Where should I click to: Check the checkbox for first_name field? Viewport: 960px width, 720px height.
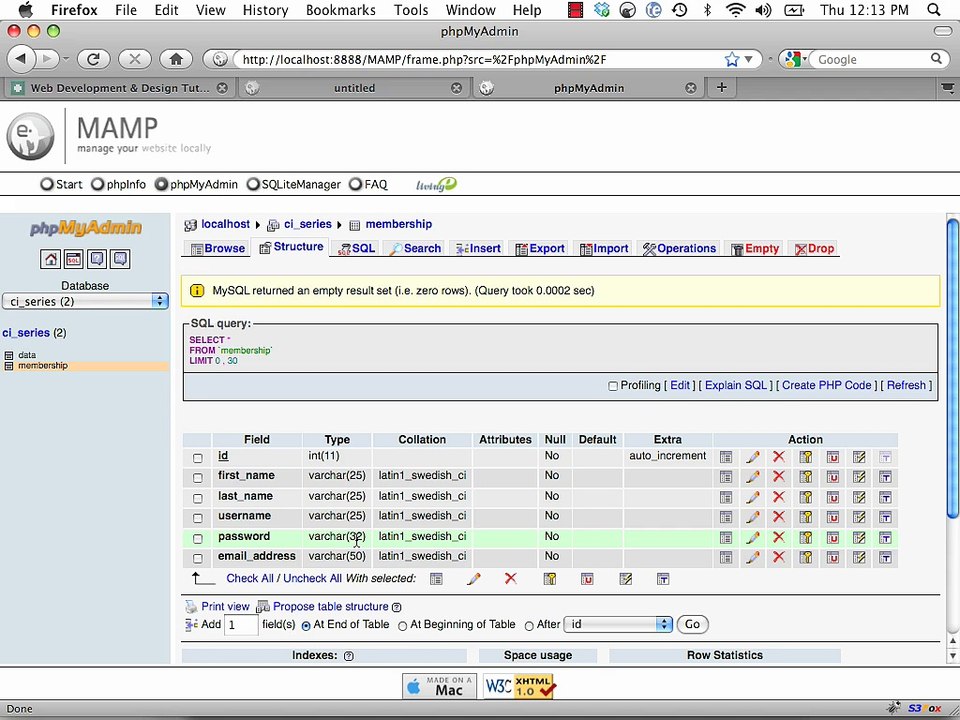click(198, 478)
